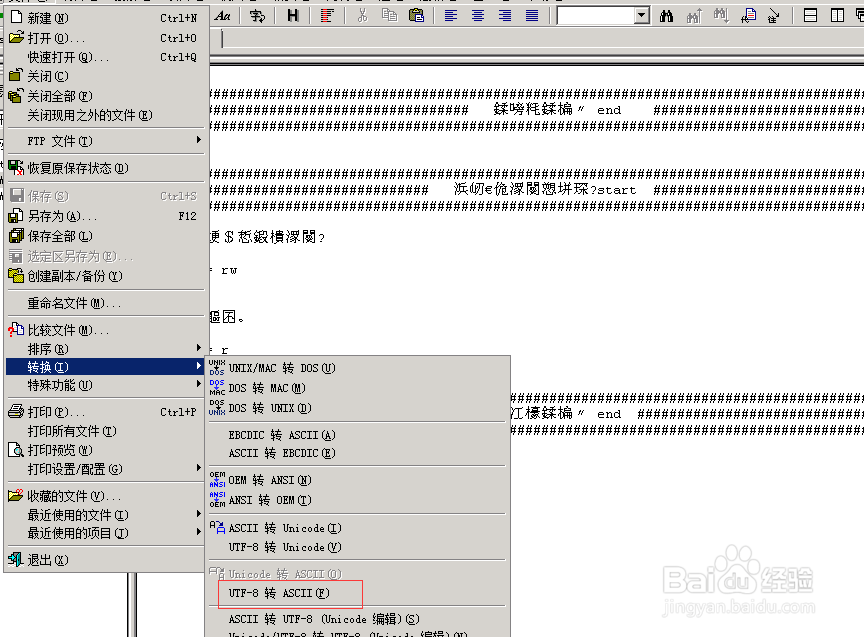The height and width of the screenshot is (637, 864).
Task: Select ASCII 转 EBCDIC(E) conversion
Action: 357,453
